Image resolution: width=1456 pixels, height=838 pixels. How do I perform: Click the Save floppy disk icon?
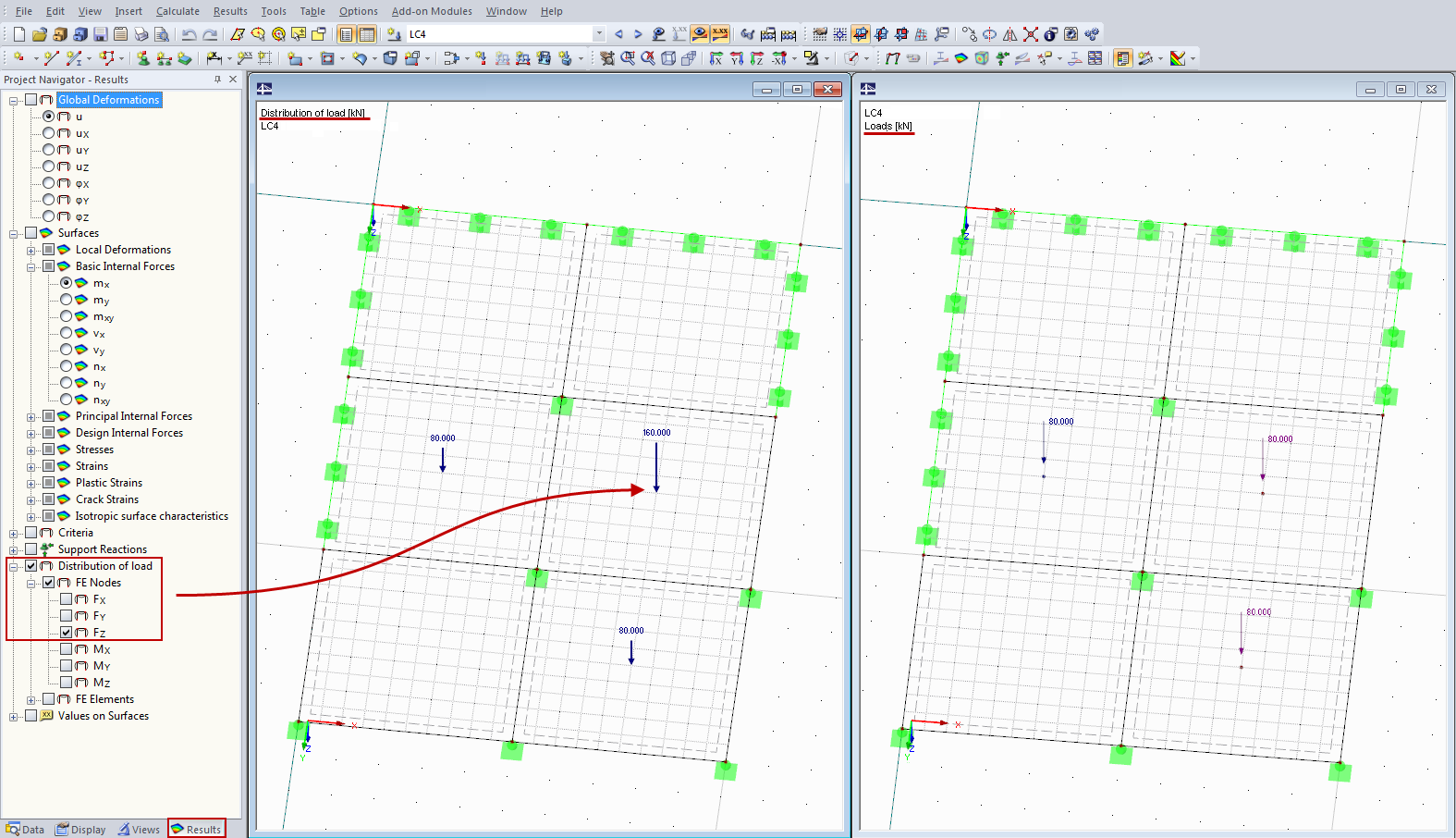click(100, 34)
